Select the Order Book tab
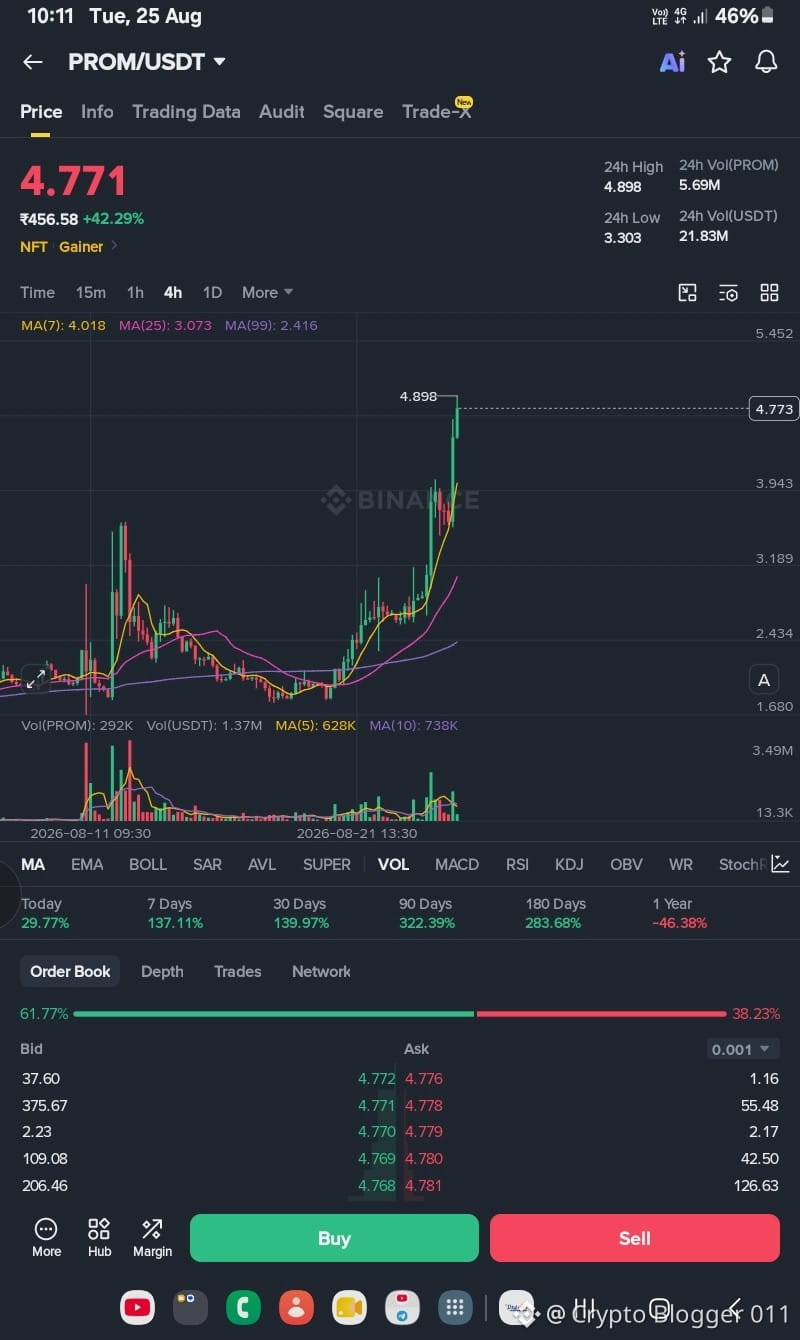The width and height of the screenshot is (800, 1340). 70,971
